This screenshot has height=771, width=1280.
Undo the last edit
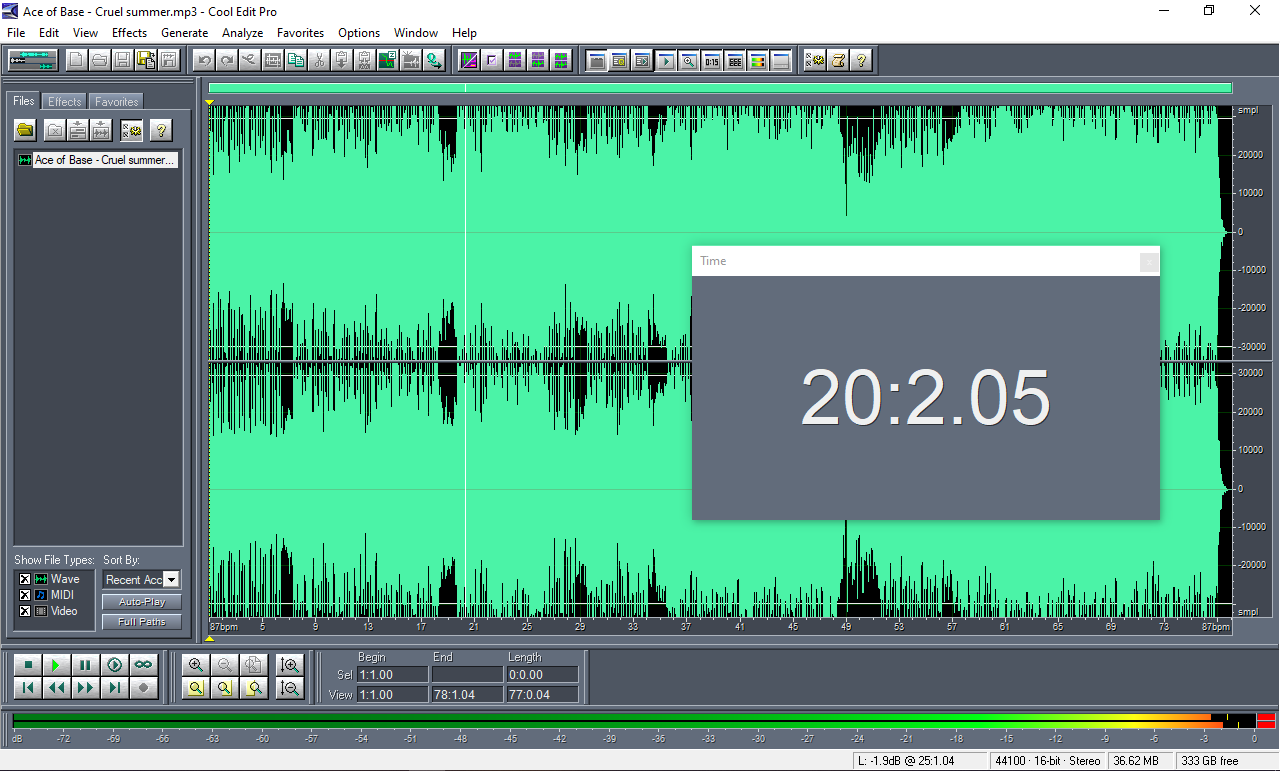pyautogui.click(x=204, y=60)
